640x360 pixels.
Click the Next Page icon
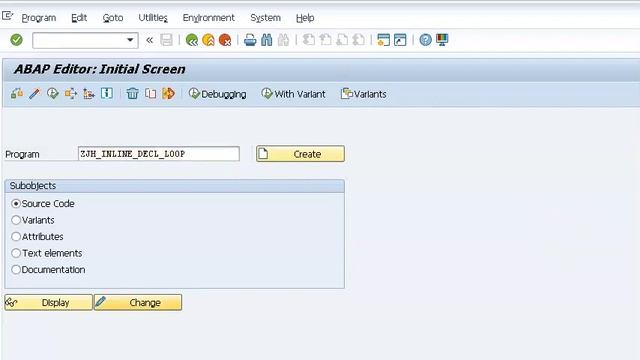coord(342,40)
